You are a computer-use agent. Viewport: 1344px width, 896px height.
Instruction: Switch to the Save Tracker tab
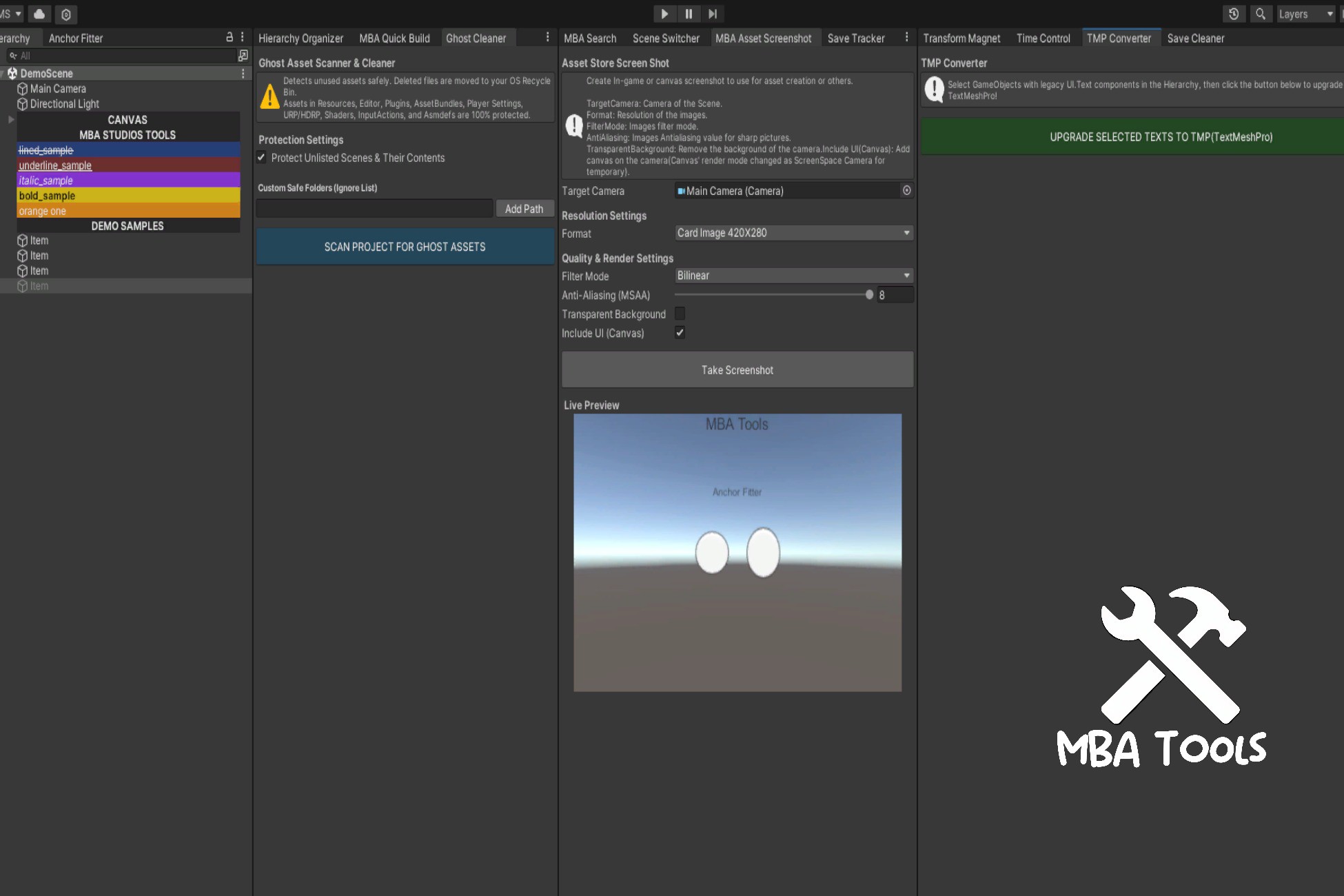point(856,38)
